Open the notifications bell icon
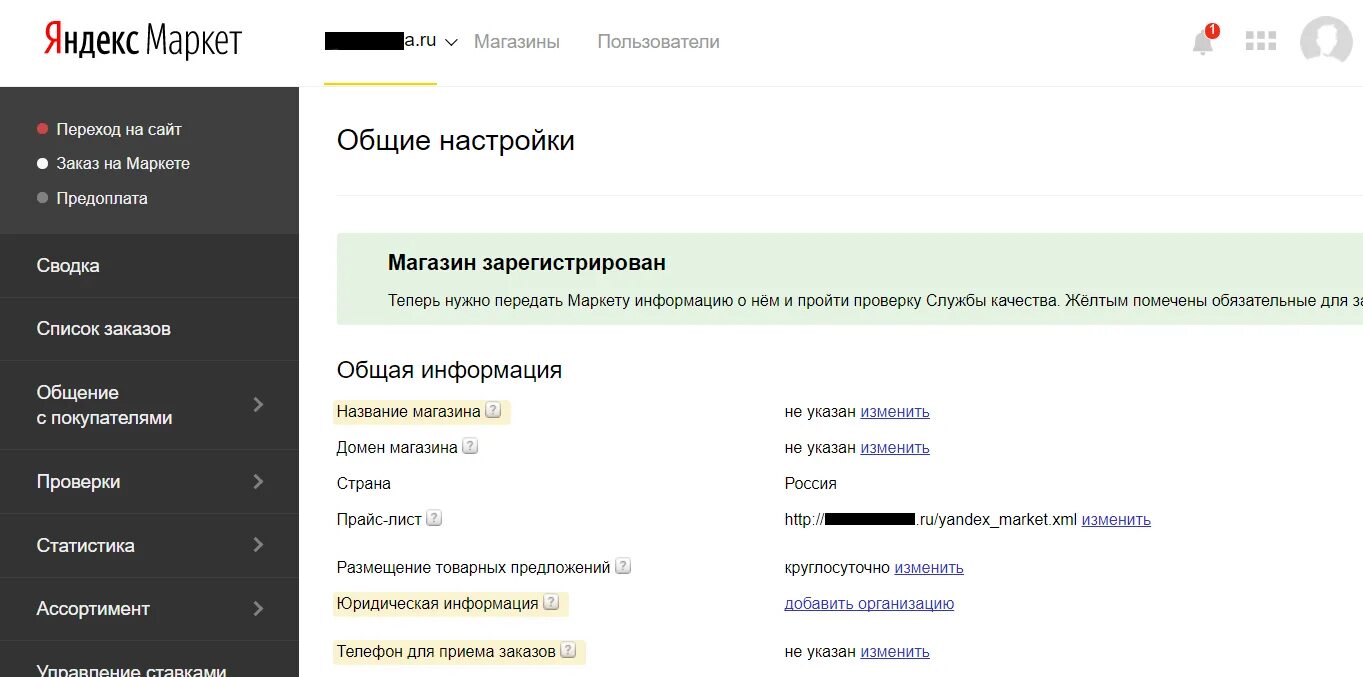1363x677 pixels. (1204, 42)
